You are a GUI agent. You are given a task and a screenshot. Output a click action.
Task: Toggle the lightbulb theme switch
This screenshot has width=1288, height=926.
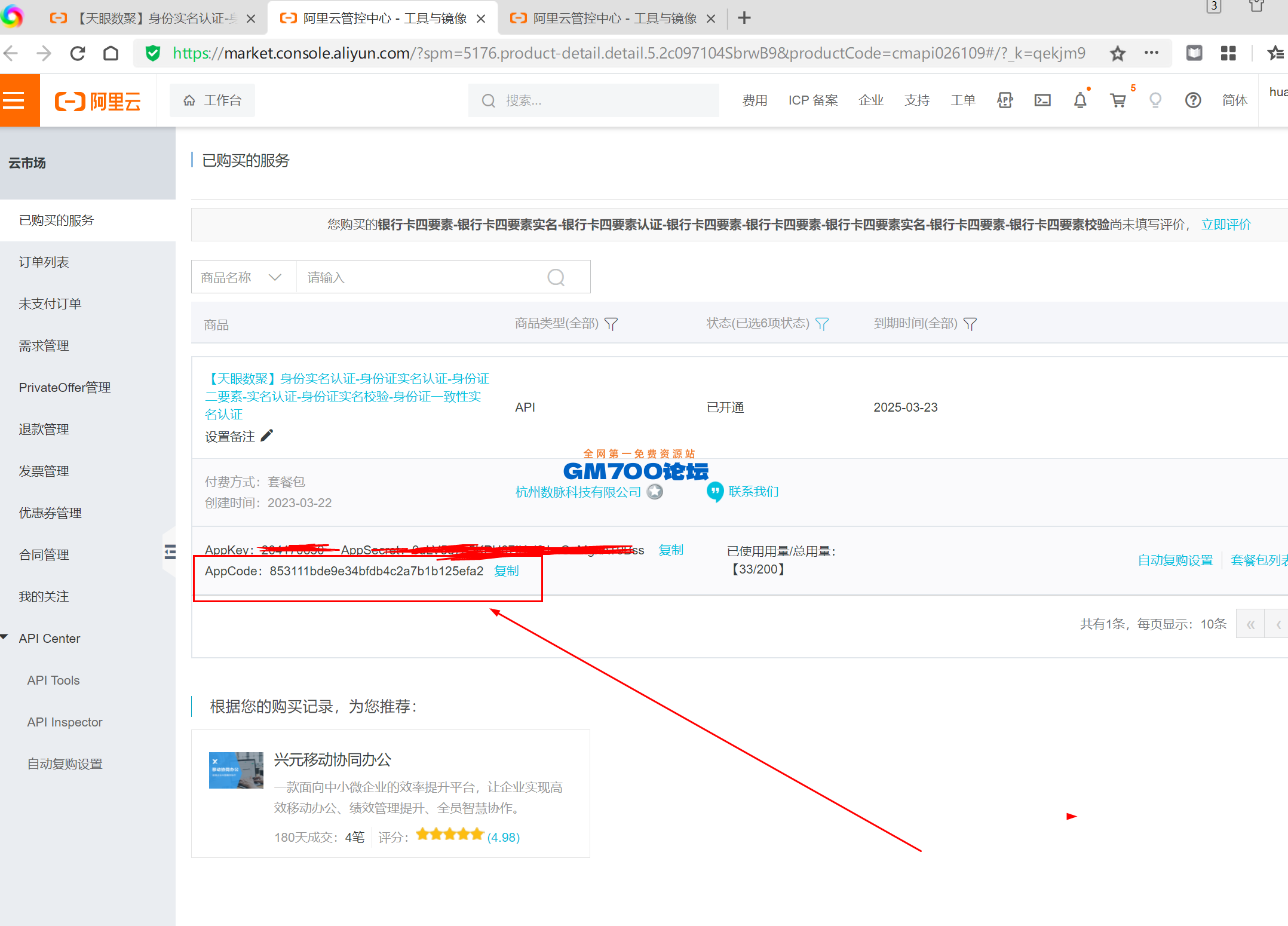(x=1155, y=100)
